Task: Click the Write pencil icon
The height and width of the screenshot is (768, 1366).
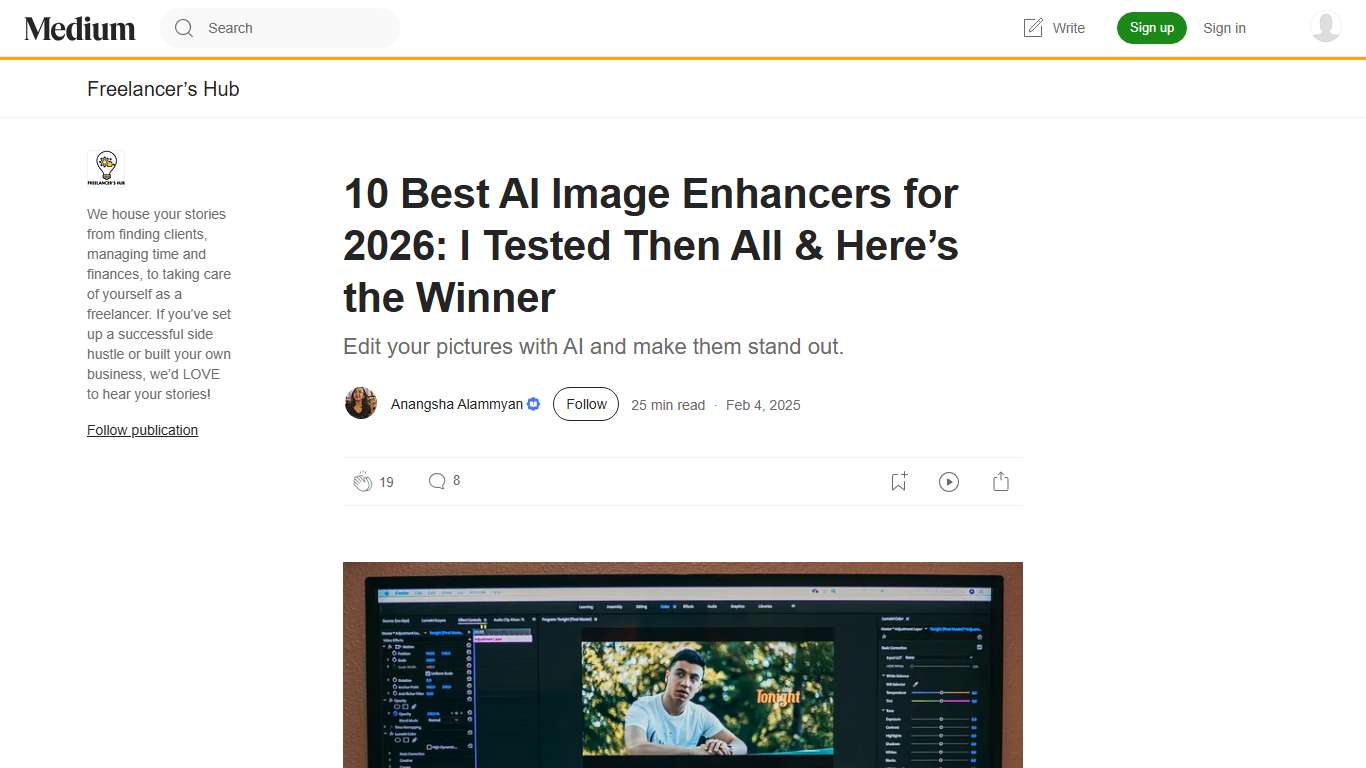Action: pyautogui.click(x=1032, y=28)
